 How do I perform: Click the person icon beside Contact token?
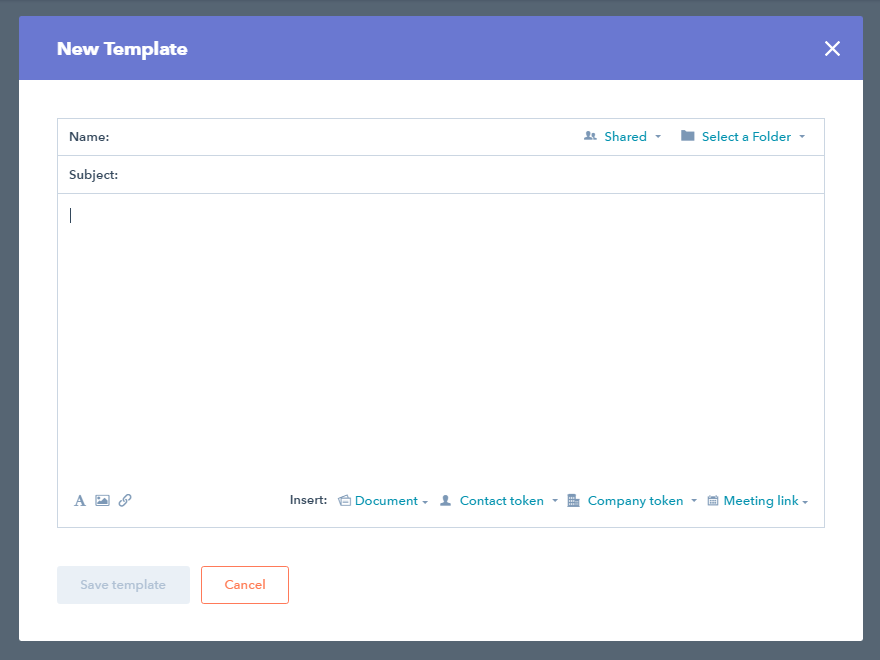tap(445, 501)
